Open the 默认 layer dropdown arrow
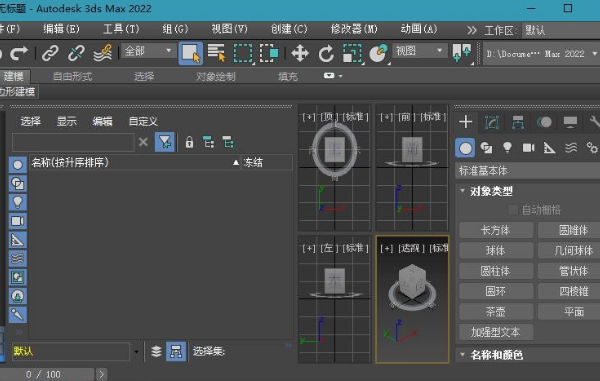Viewport: 600px width, 381px height. (x=136, y=352)
